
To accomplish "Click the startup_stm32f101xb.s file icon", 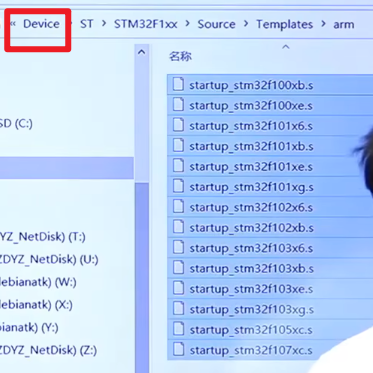I will point(178,145).
